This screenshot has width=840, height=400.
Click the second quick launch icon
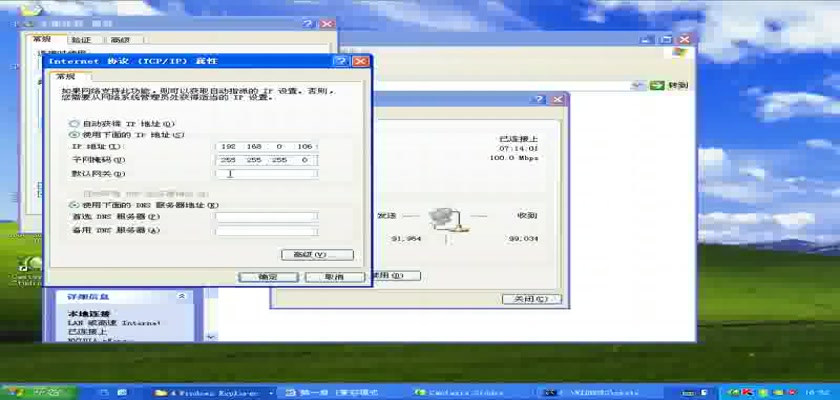(122, 393)
